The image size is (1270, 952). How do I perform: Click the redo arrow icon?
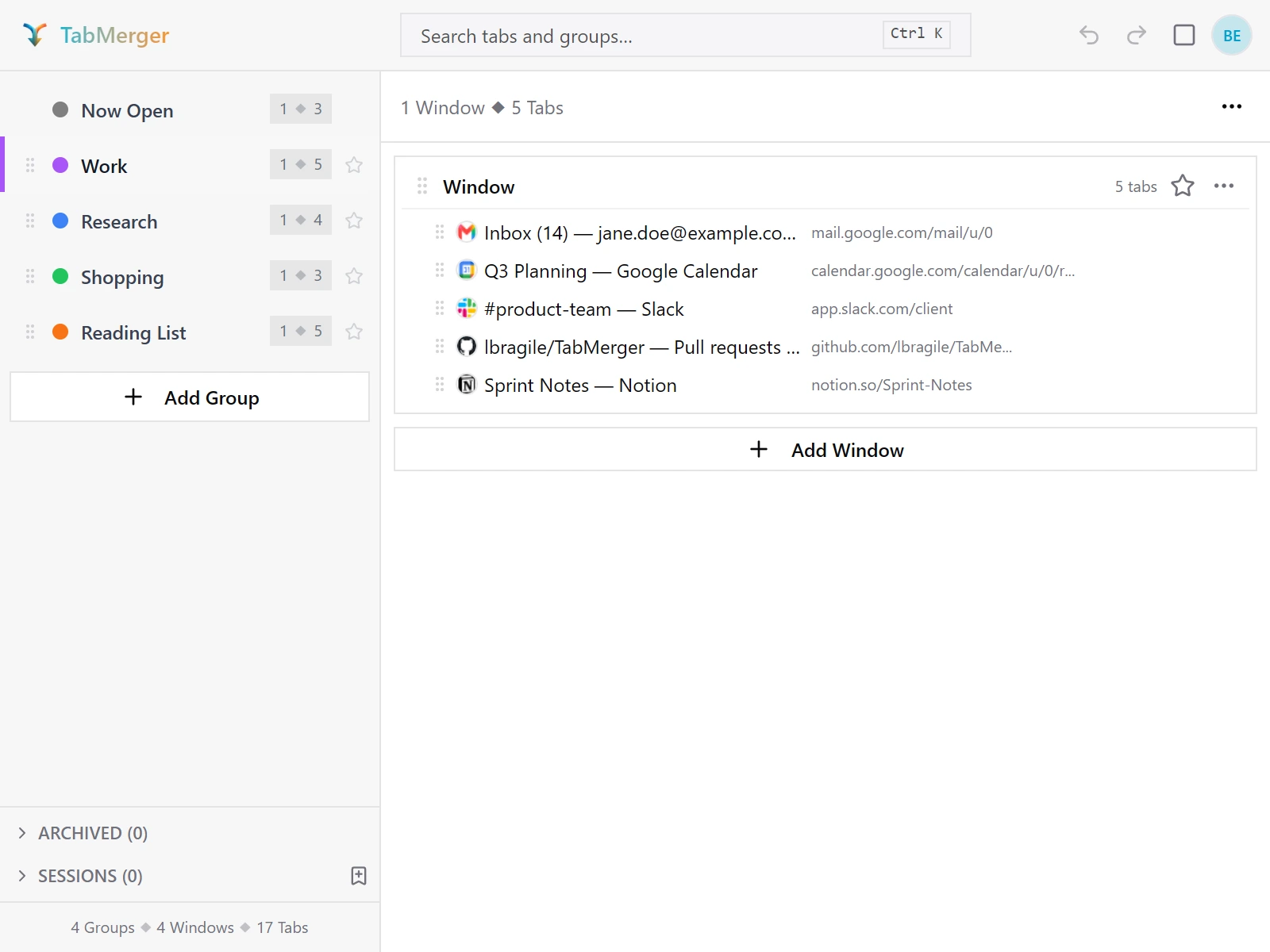click(x=1137, y=35)
